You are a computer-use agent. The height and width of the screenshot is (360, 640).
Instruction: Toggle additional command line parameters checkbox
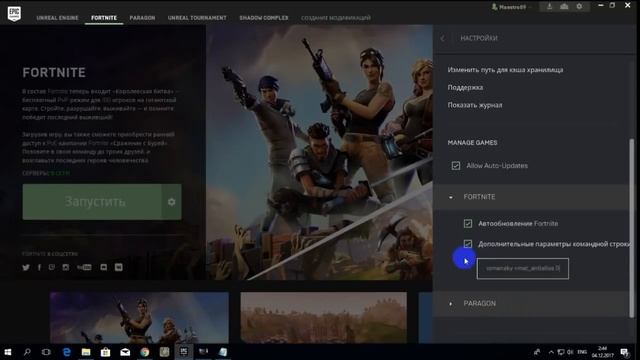468,244
